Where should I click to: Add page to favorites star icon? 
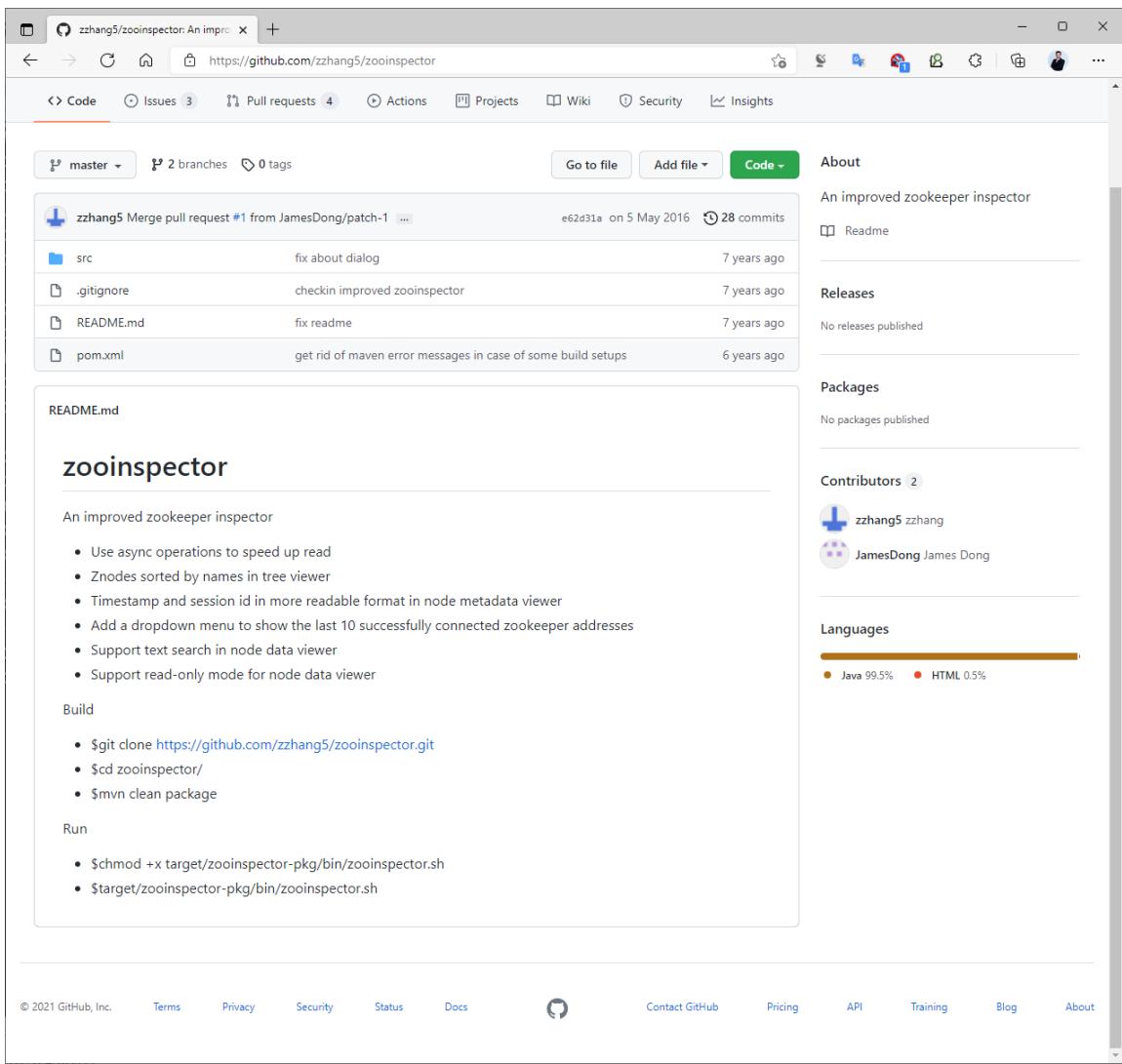coord(780,60)
